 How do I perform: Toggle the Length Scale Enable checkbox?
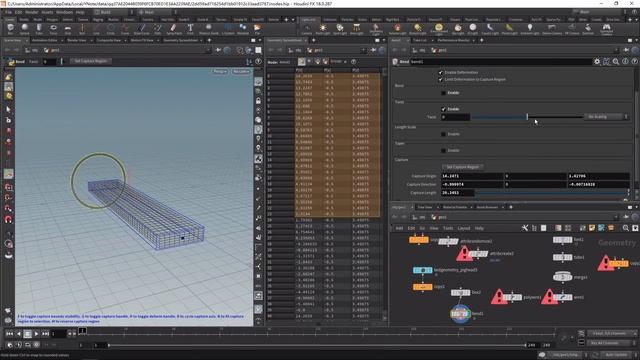click(444, 134)
